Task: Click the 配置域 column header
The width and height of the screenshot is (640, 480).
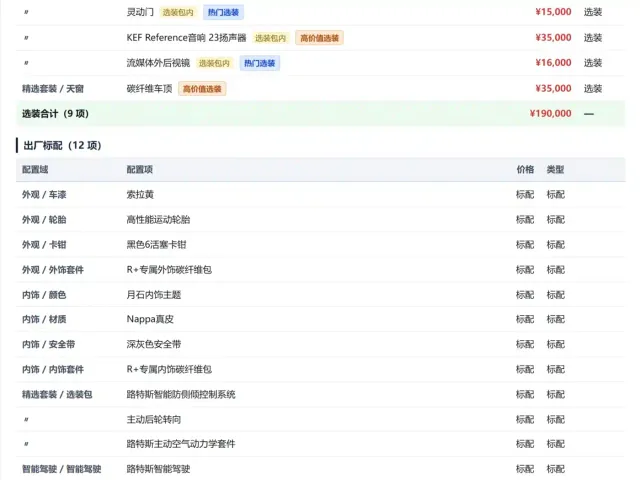Action: tap(35, 169)
